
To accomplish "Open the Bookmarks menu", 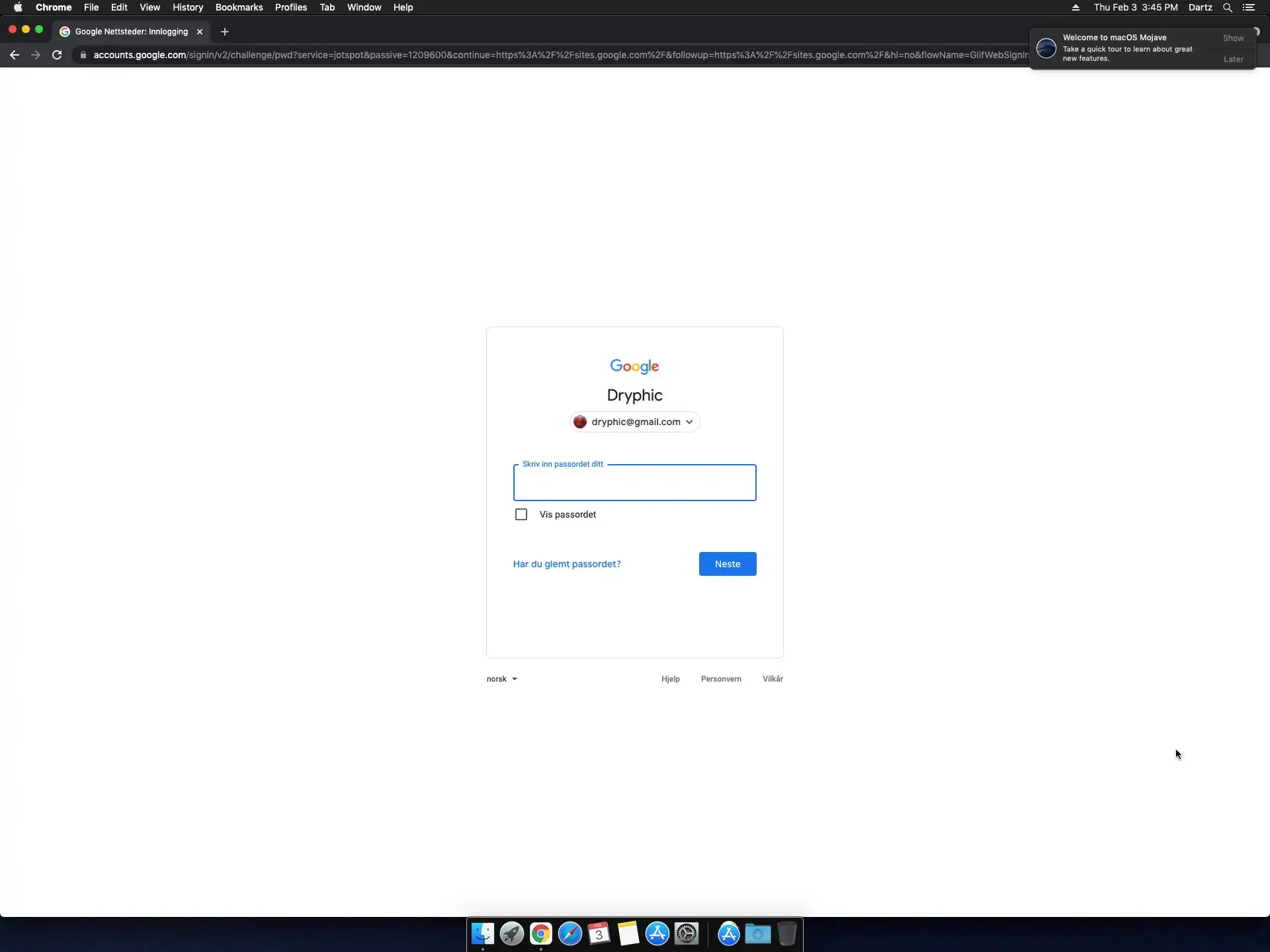I will pos(239,7).
